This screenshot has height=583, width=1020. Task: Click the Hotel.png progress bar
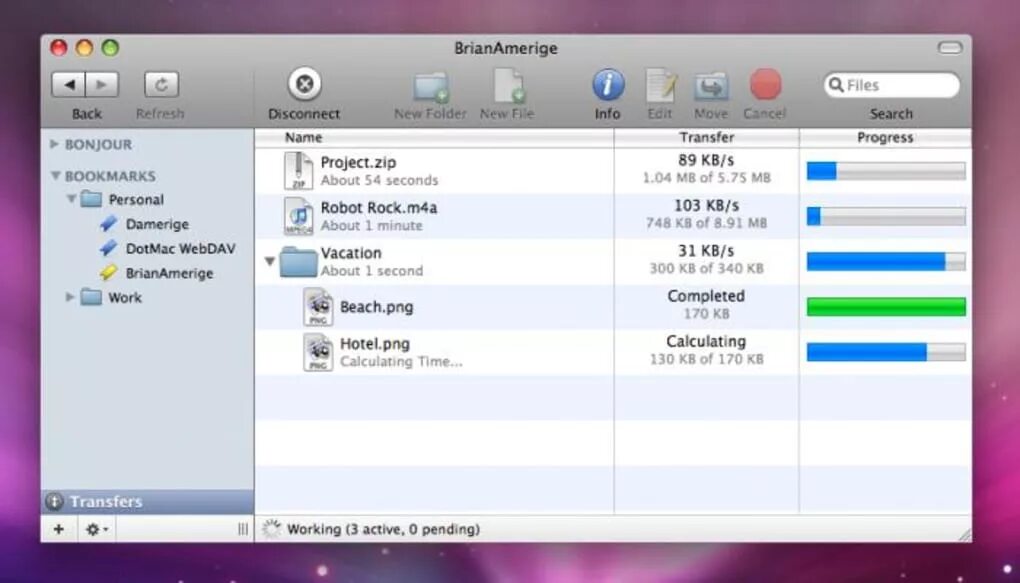tap(886, 352)
